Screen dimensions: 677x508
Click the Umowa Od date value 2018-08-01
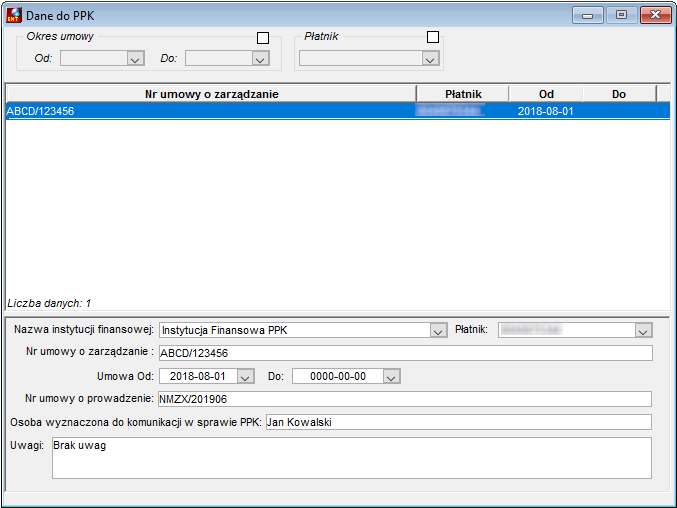[198, 376]
